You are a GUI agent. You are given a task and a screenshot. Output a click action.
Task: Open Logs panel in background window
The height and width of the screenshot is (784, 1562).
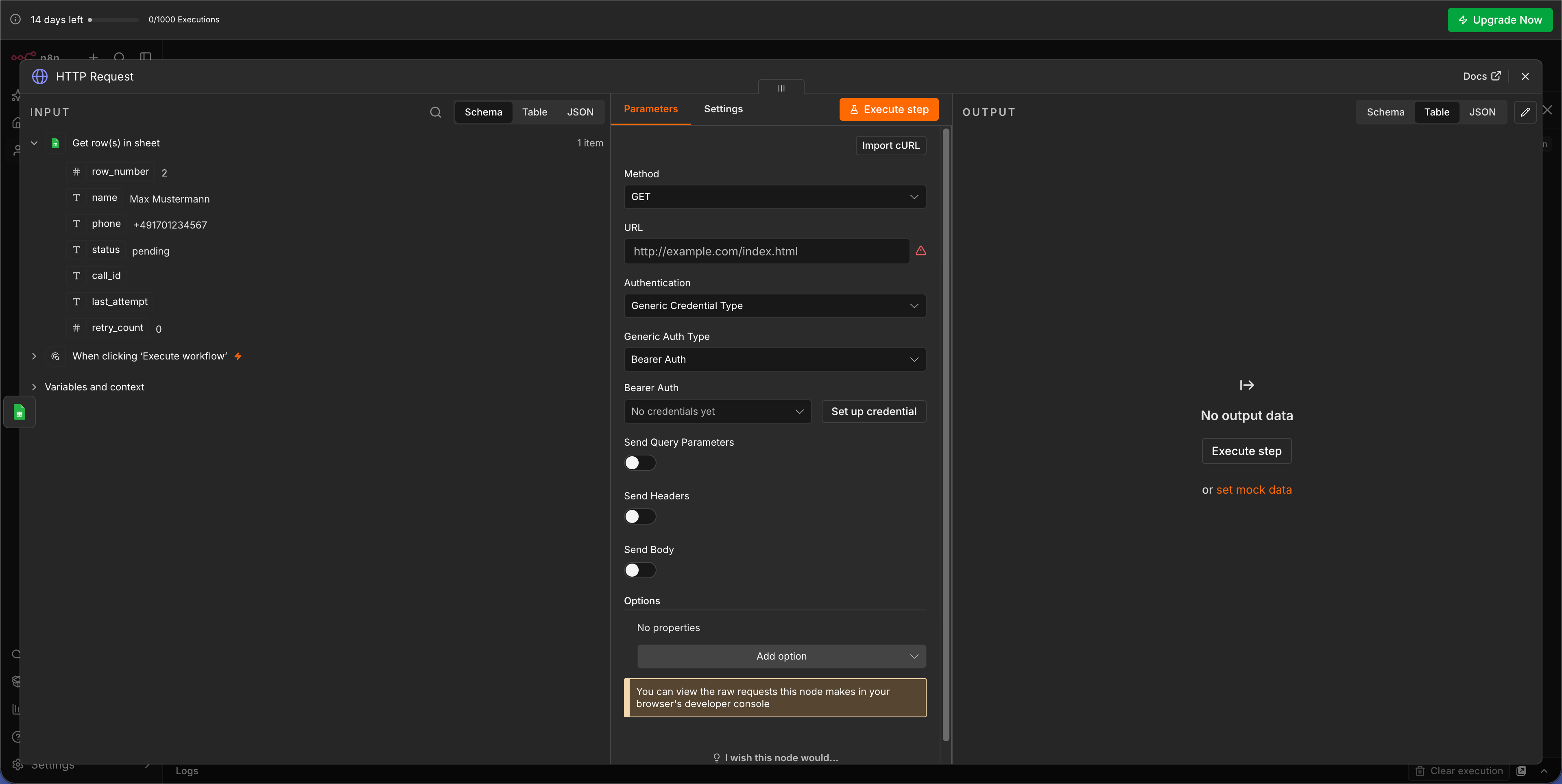[187, 771]
